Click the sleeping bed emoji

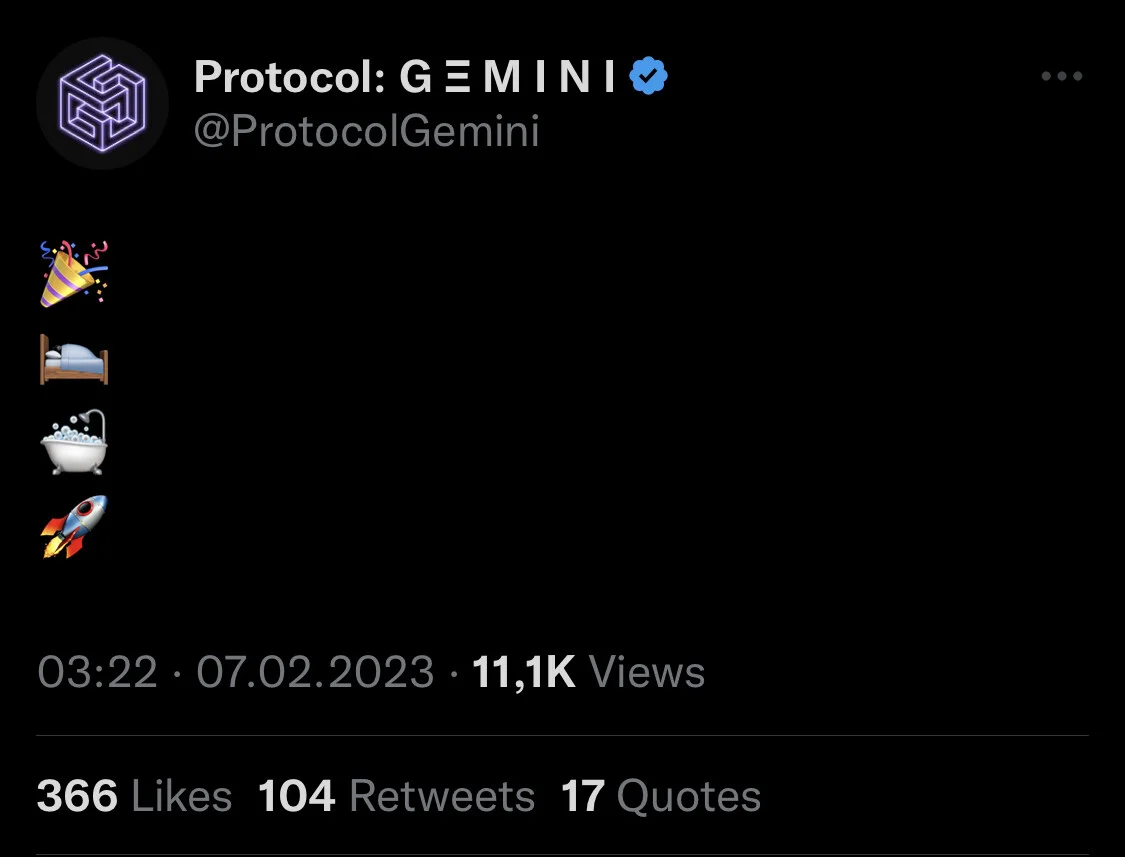point(74,360)
